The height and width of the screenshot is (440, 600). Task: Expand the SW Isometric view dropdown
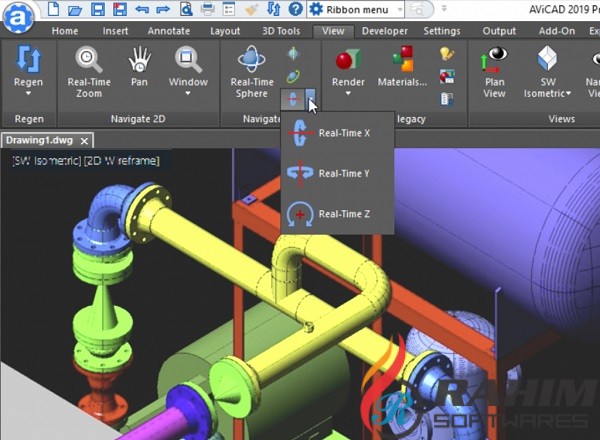(567, 94)
